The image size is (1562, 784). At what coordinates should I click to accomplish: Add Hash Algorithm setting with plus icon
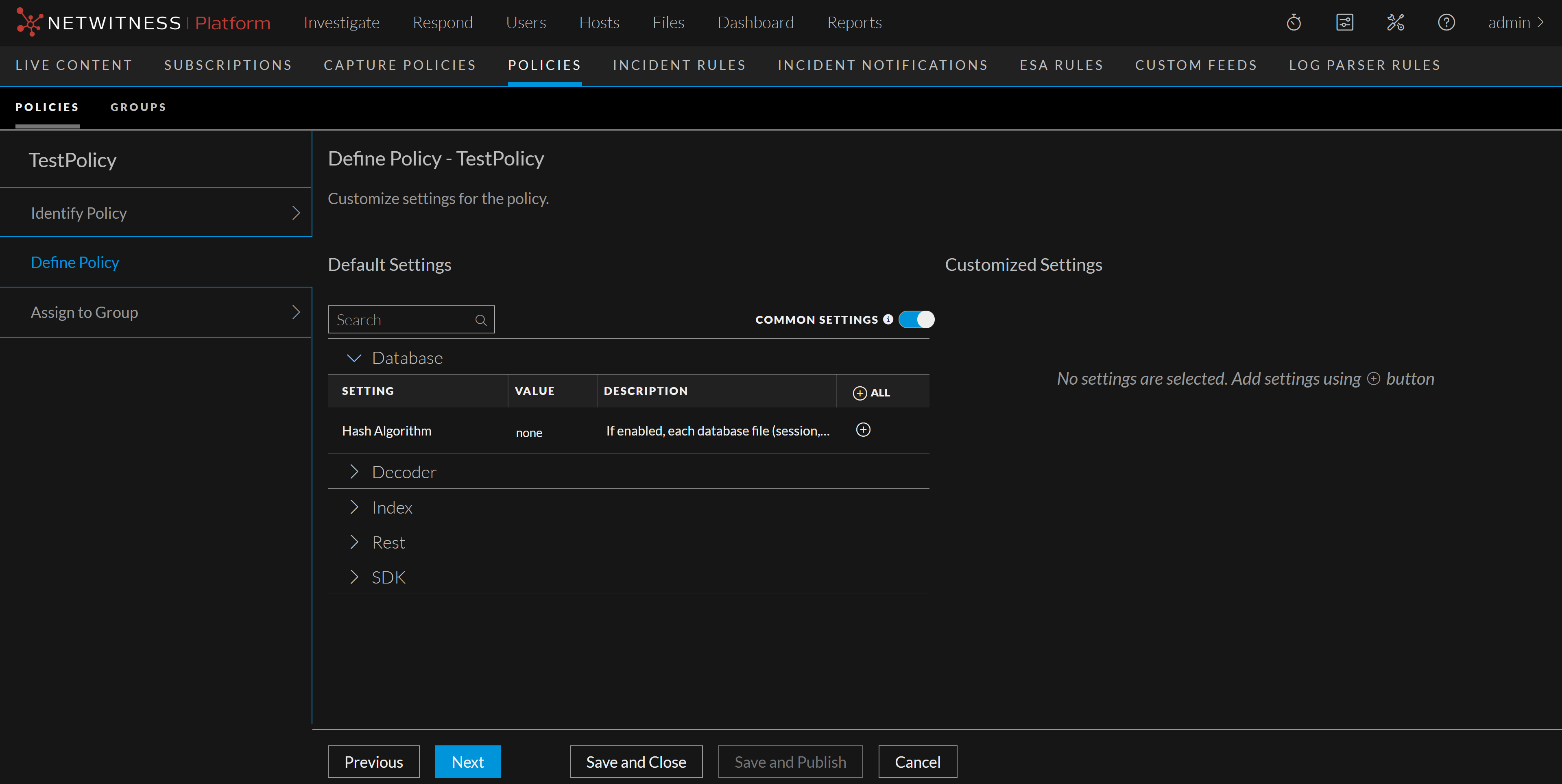click(863, 430)
